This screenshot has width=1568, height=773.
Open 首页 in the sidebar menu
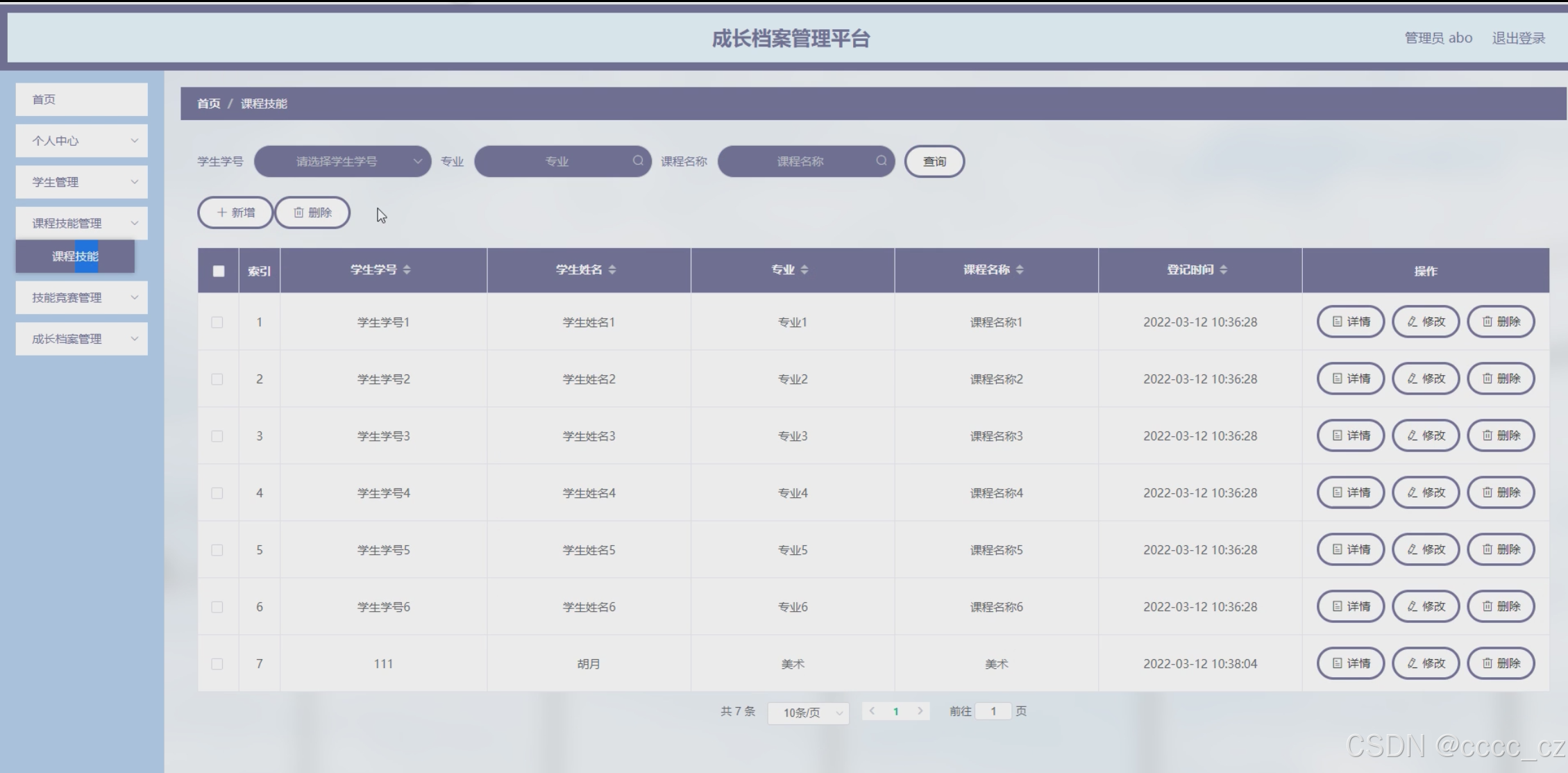[x=81, y=99]
